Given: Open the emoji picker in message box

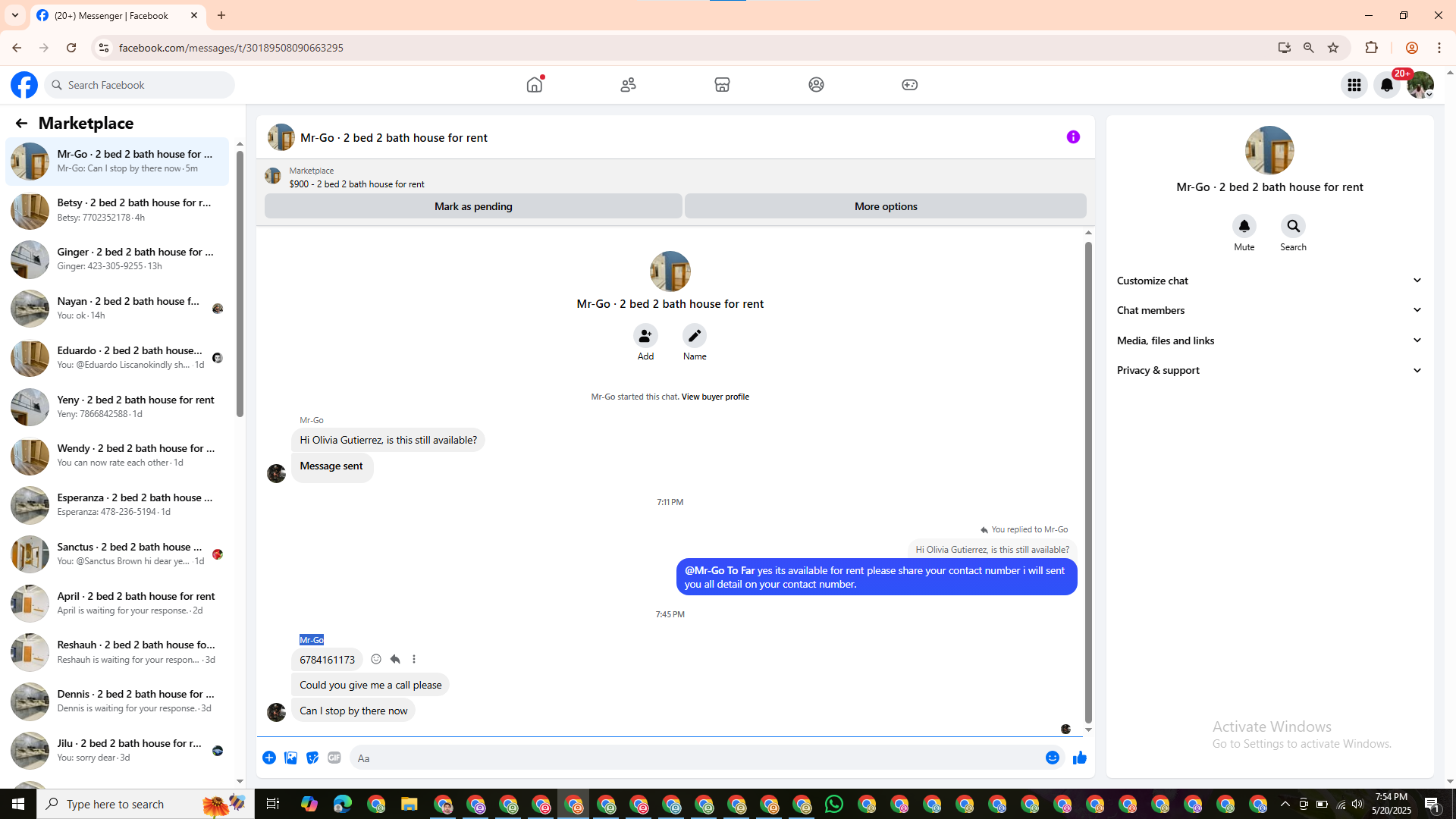Looking at the screenshot, I should (1052, 758).
